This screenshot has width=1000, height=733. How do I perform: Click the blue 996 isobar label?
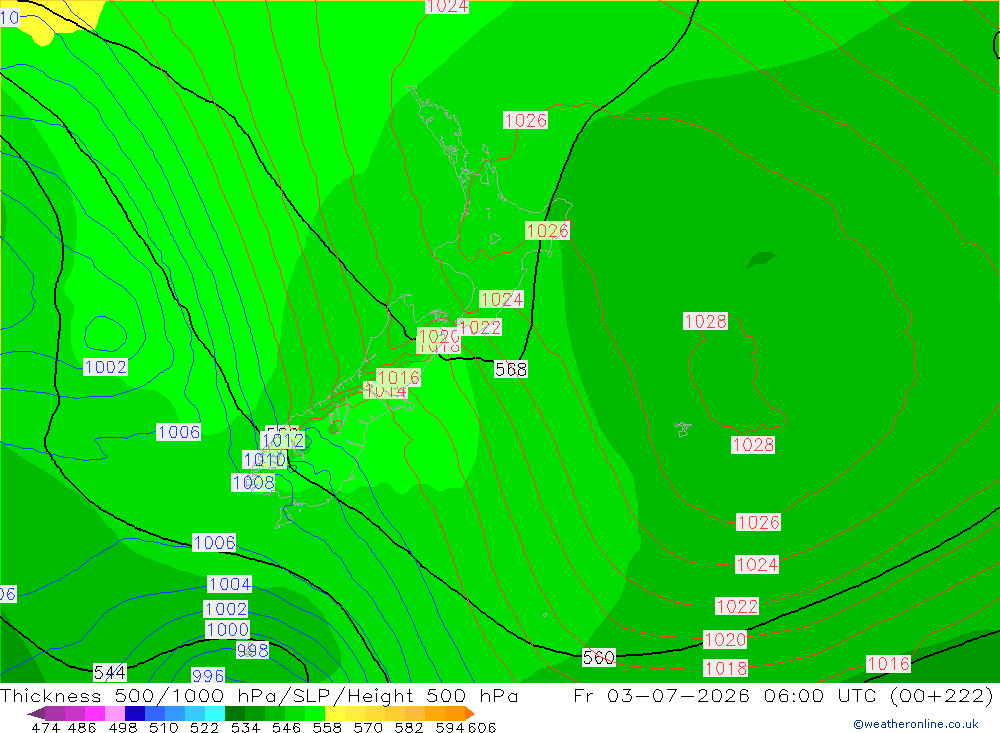(208, 676)
